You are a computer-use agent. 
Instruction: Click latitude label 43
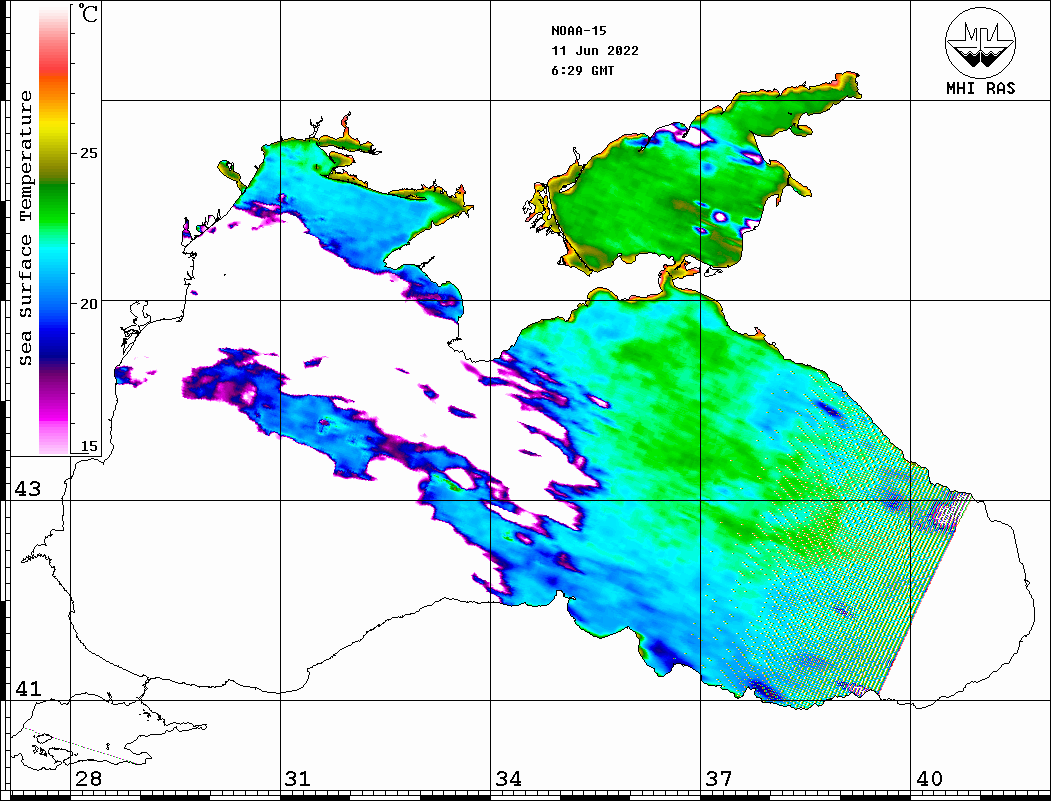[x=27, y=489]
